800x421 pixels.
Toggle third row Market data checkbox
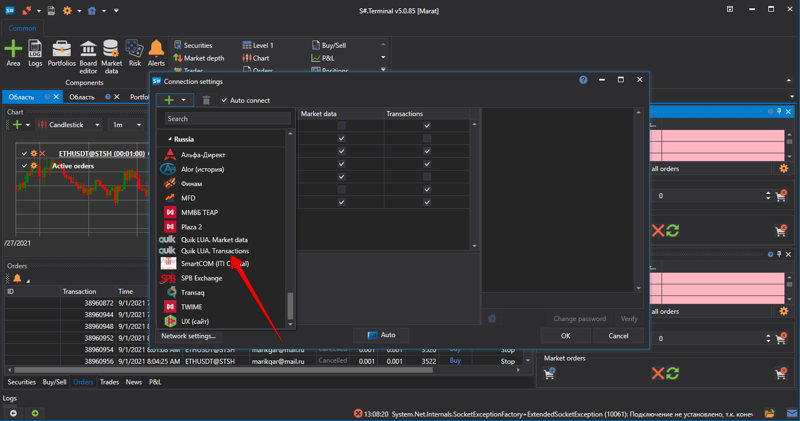click(341, 151)
